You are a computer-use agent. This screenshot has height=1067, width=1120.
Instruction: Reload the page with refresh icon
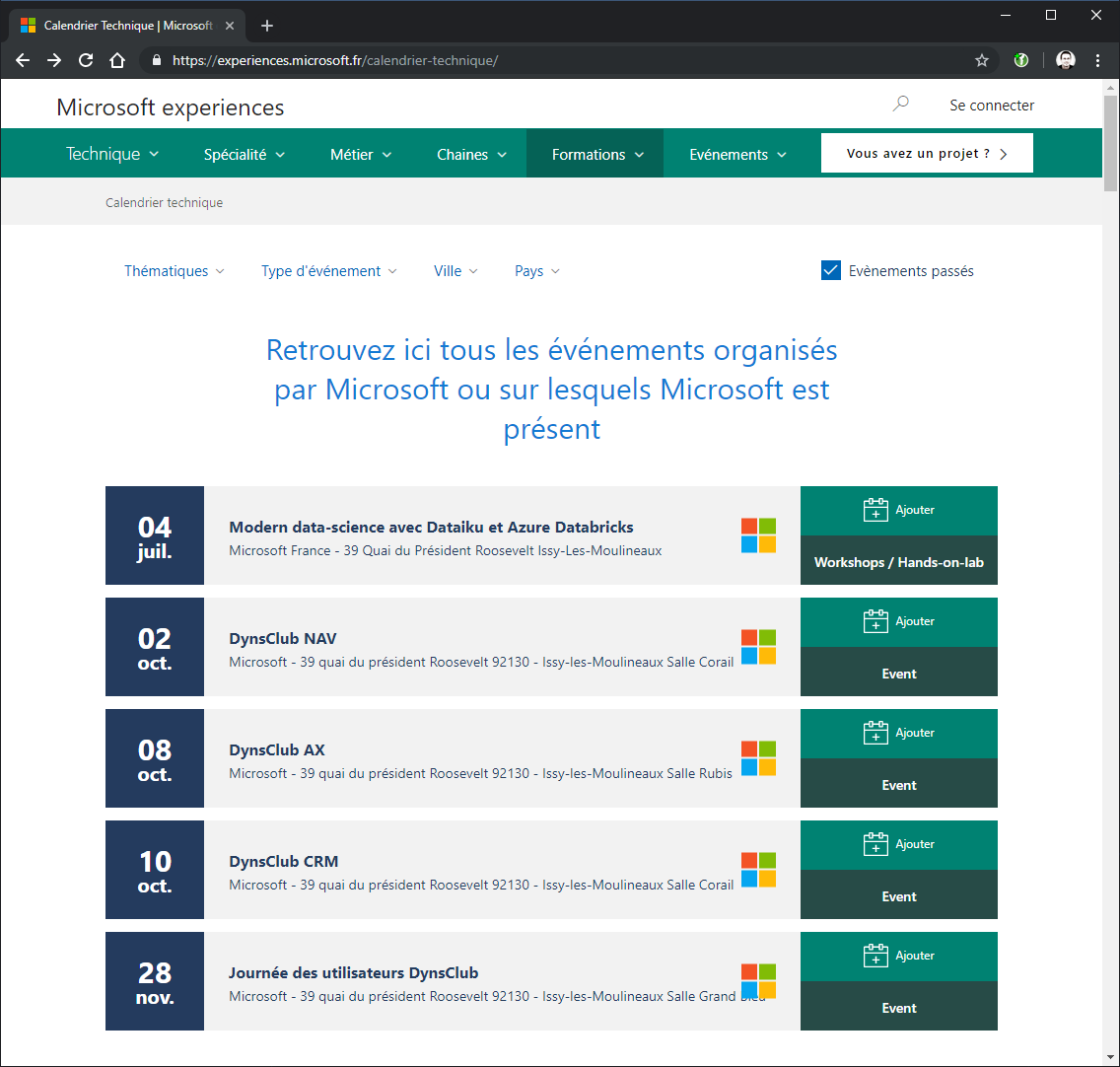click(86, 61)
